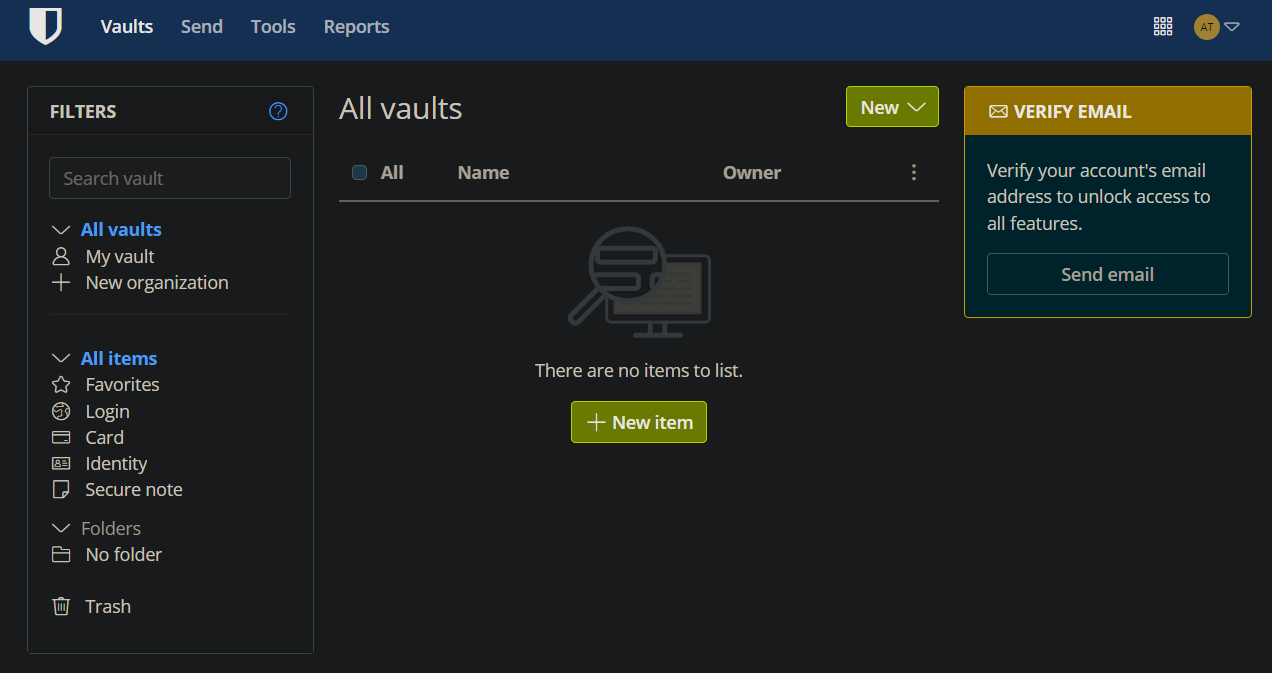
Task: Filter by Identity type
Action: click(116, 463)
